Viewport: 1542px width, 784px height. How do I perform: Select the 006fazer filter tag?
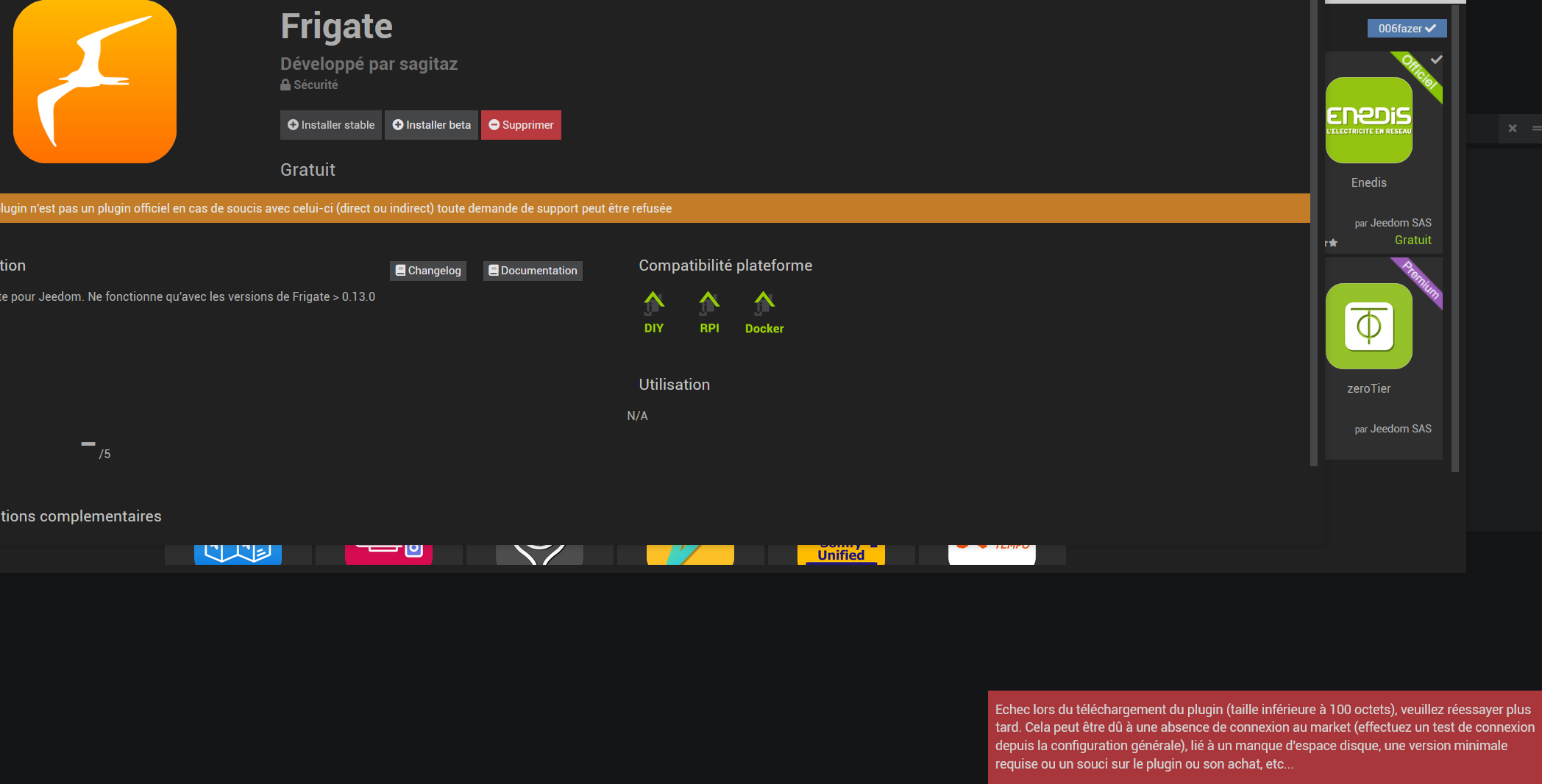[1407, 29]
